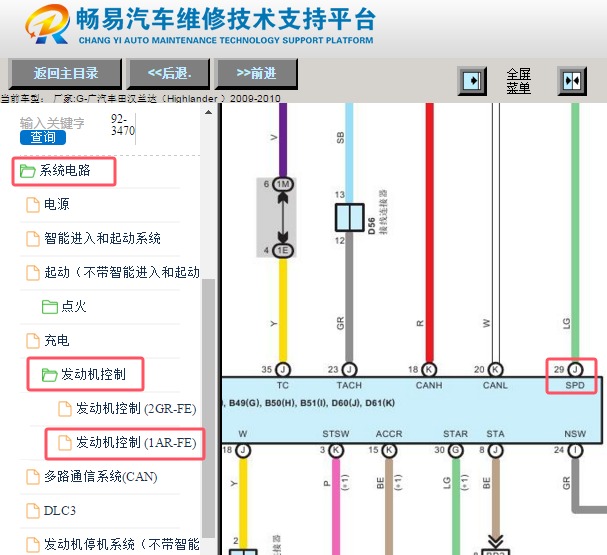Image resolution: width=607 pixels, height=555 pixels.
Task: Click pin 29 J connector circle
Action: click(x=575, y=370)
